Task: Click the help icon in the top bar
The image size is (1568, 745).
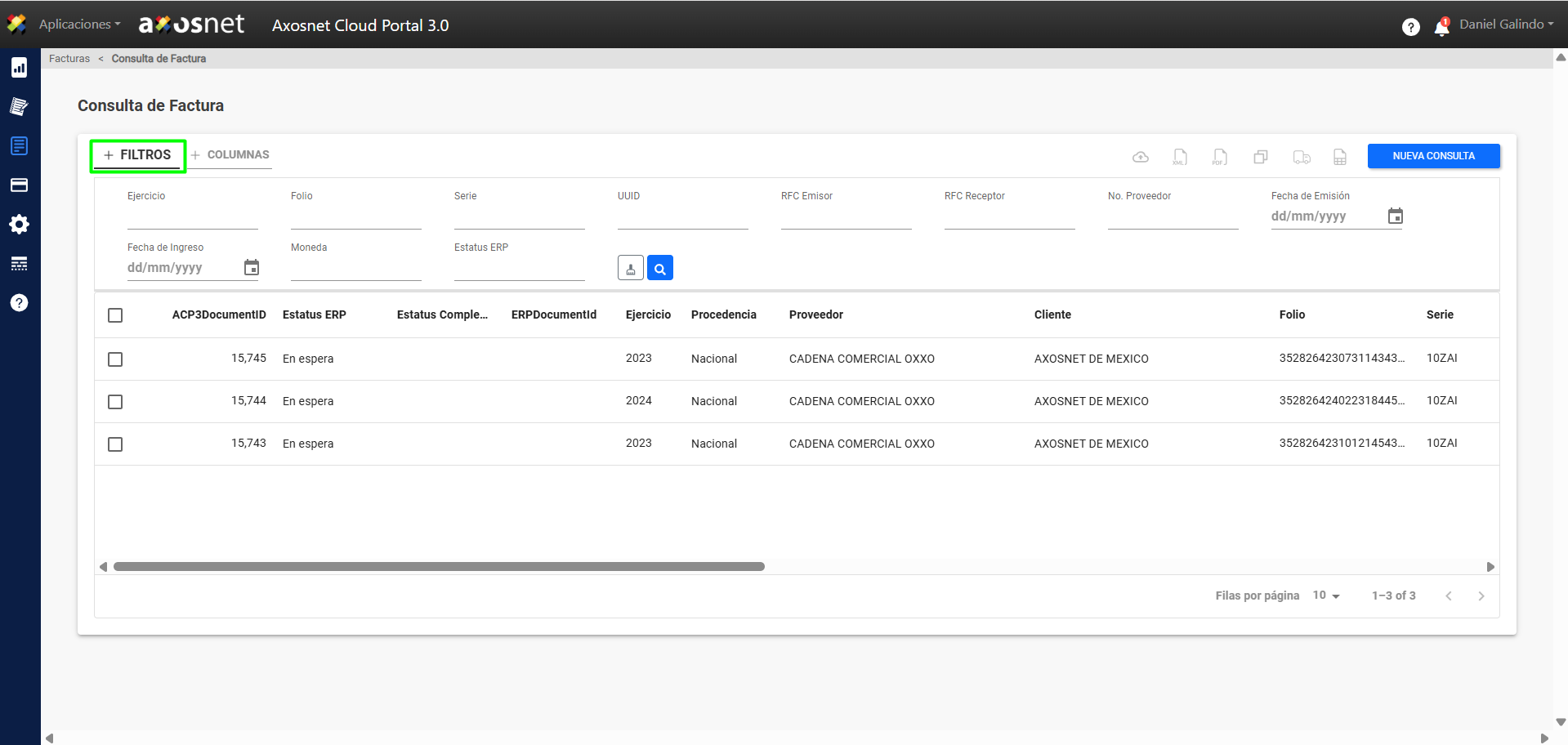Action: click(1410, 27)
